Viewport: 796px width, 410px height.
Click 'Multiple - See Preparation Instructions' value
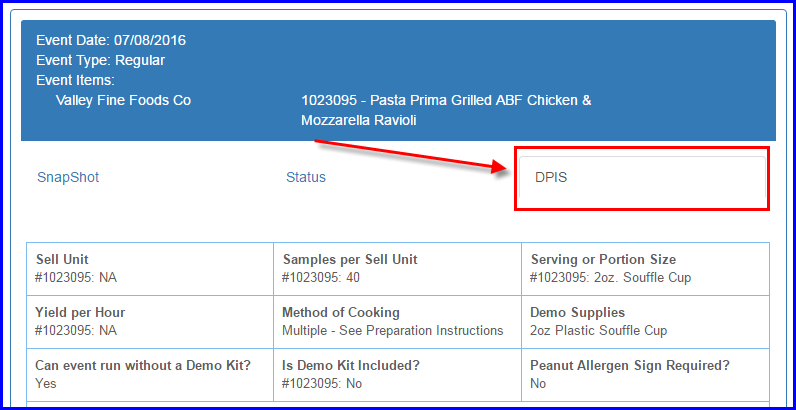[x=392, y=330]
